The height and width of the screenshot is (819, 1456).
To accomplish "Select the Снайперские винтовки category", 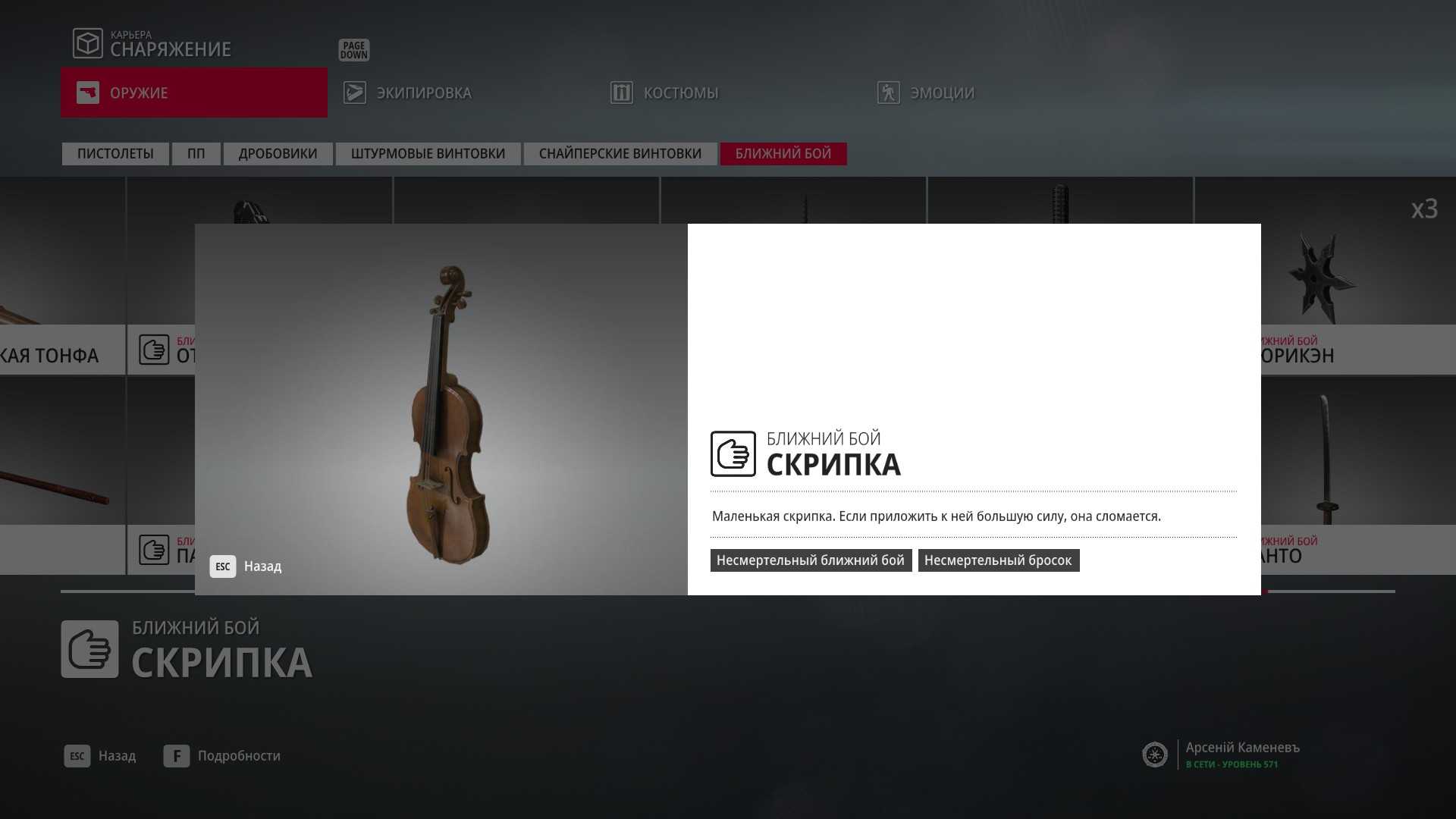I will 620,154.
